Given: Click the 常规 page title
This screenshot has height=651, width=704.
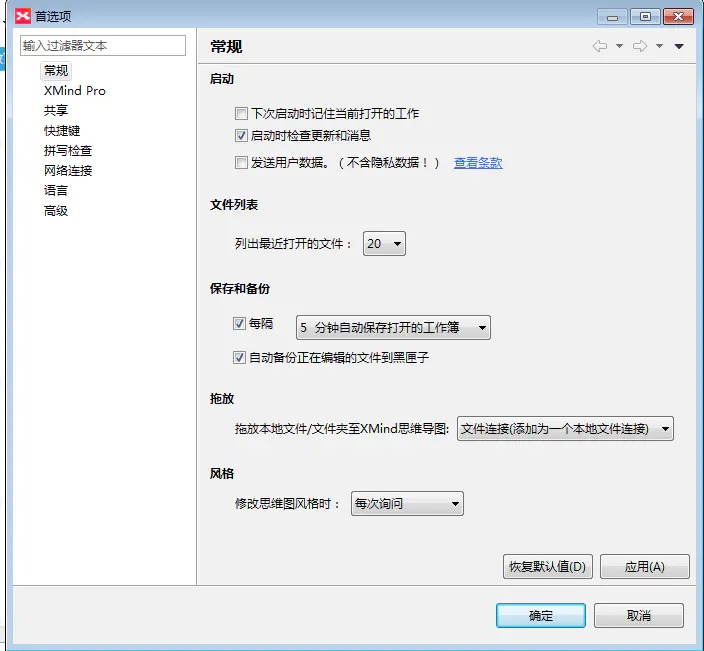Looking at the screenshot, I should tap(226, 46).
